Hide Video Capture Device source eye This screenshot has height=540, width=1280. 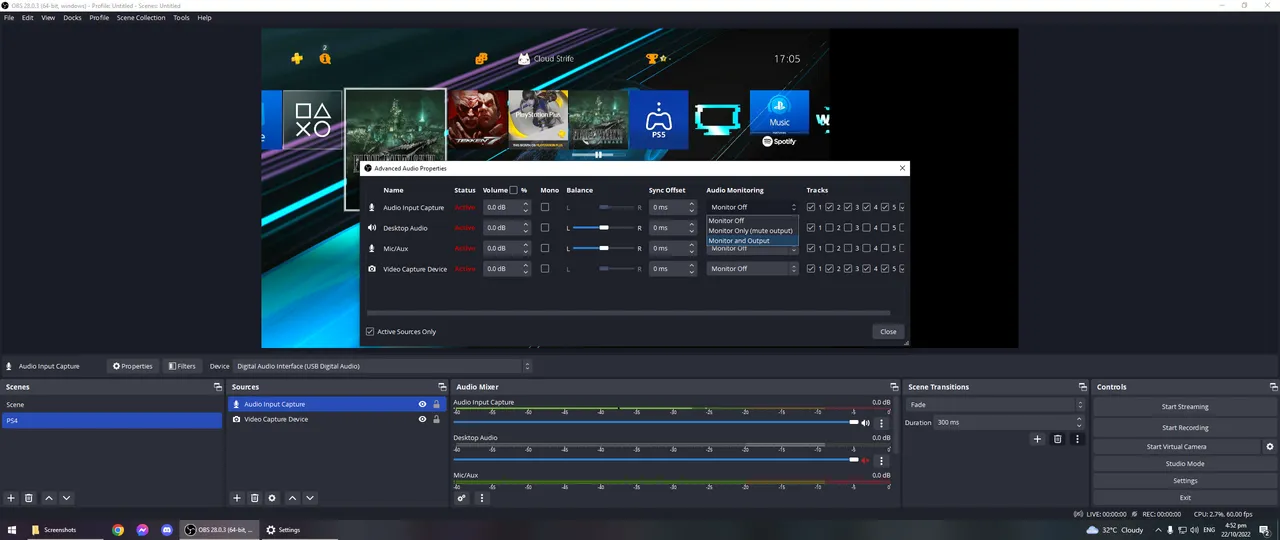click(422, 419)
